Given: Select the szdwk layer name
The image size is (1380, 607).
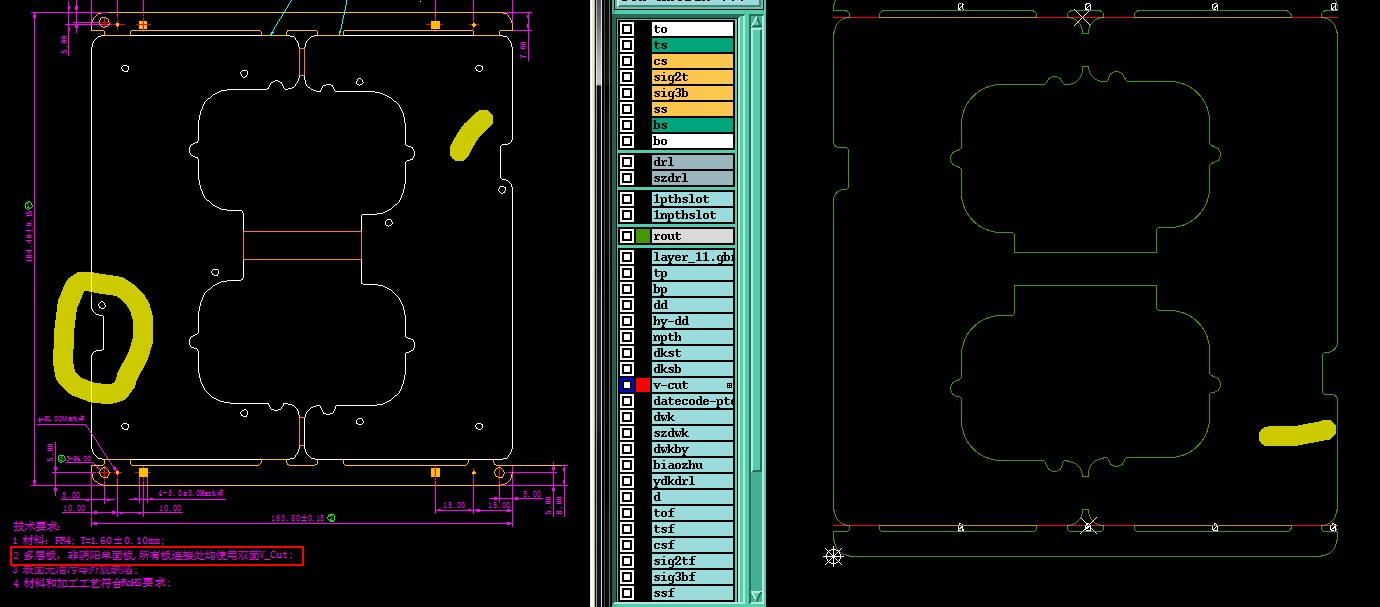Looking at the screenshot, I should (x=692, y=433).
